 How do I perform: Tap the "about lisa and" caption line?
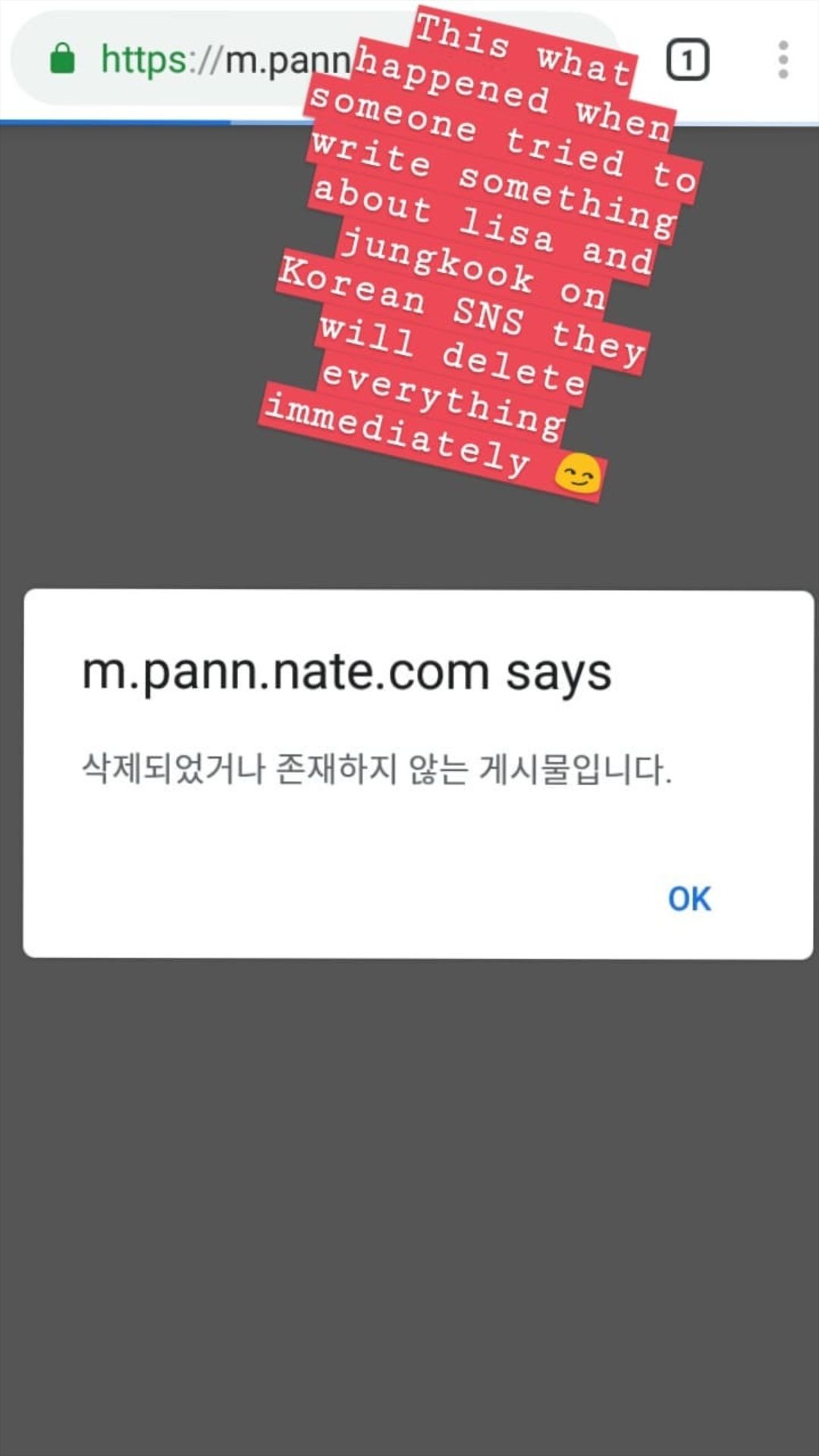(482, 225)
